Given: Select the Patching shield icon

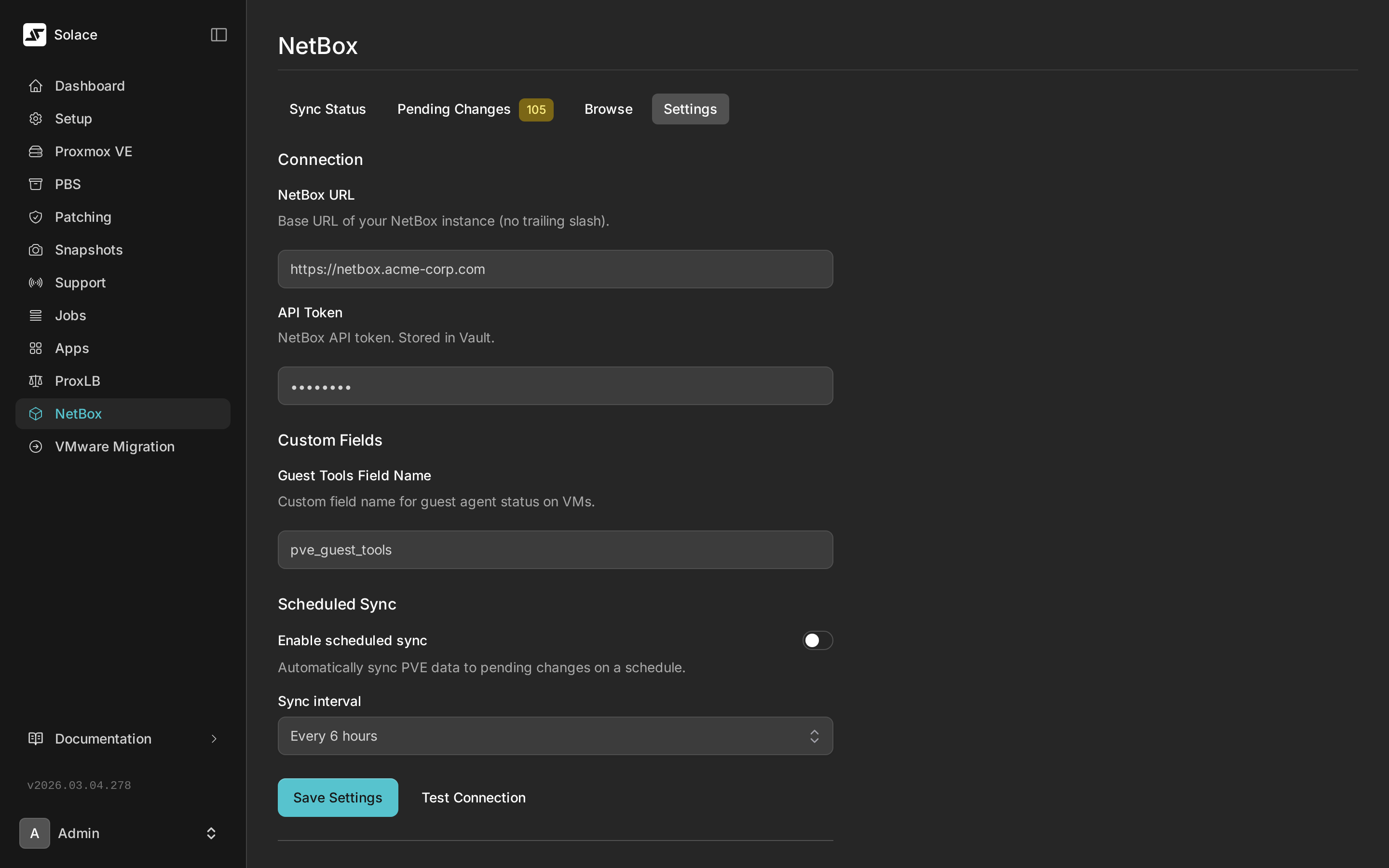Looking at the screenshot, I should pyautogui.click(x=35, y=217).
